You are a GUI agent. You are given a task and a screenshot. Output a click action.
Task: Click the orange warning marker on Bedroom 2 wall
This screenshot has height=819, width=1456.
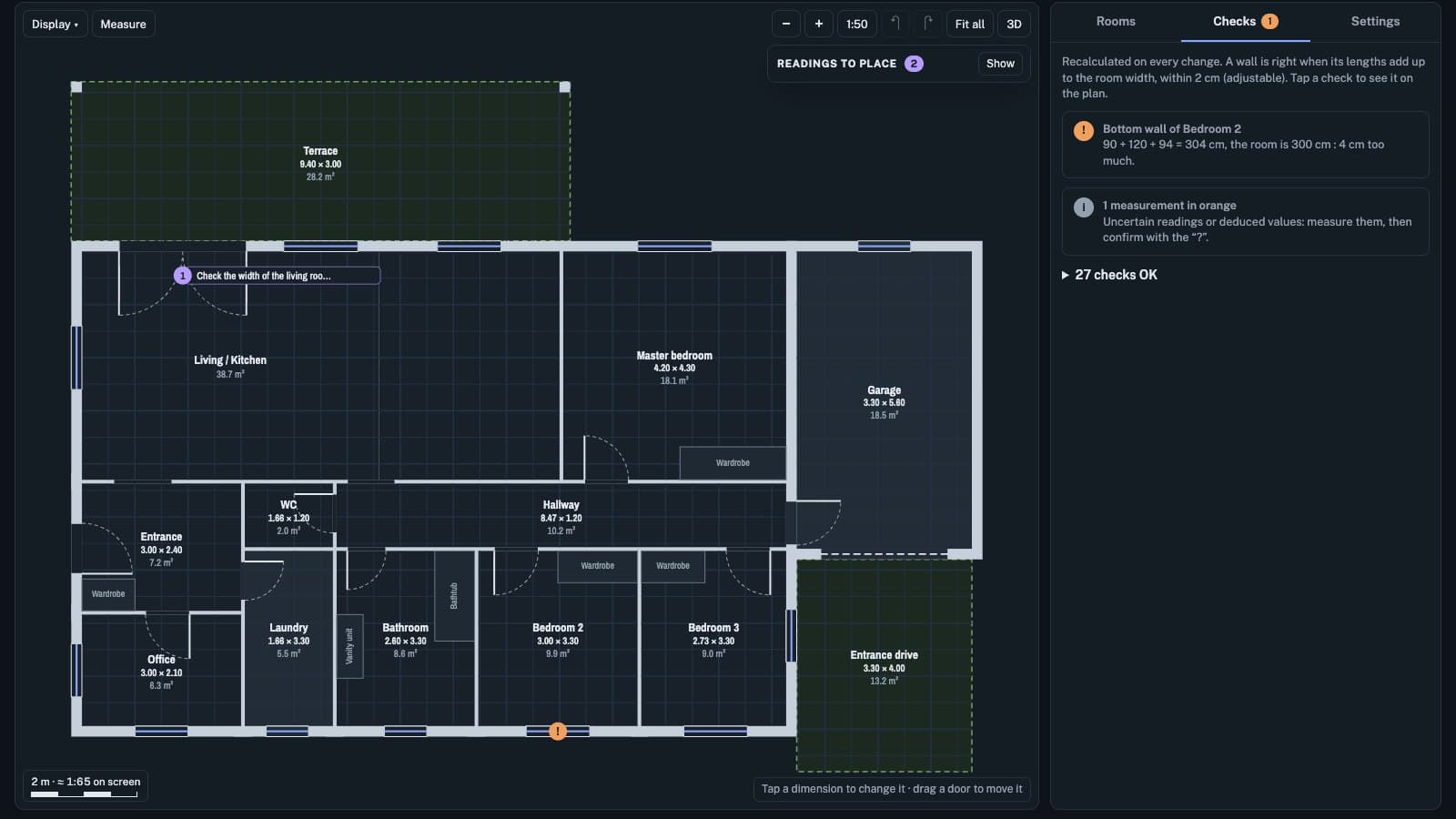[558, 731]
